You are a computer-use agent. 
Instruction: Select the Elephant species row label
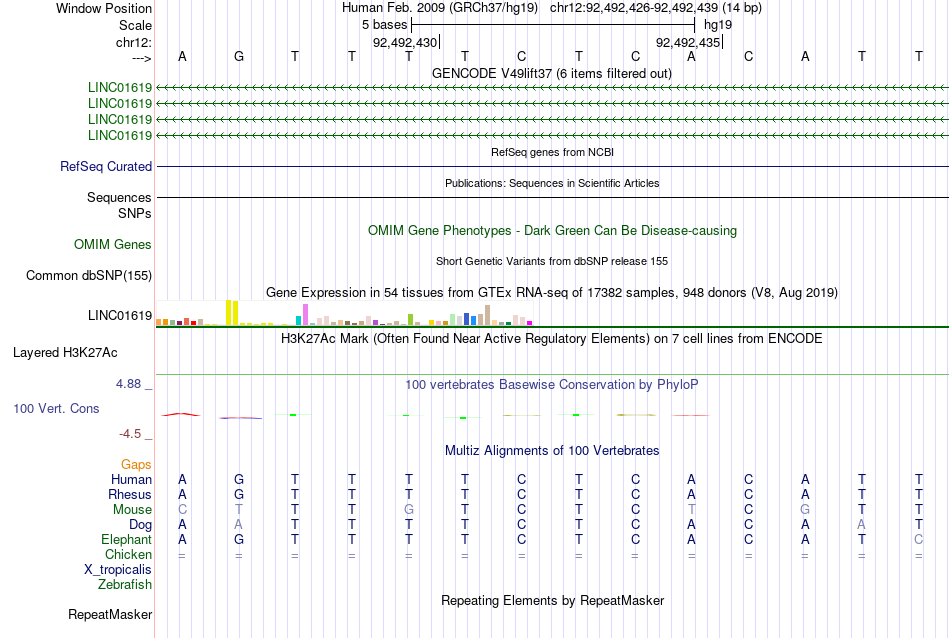126,539
